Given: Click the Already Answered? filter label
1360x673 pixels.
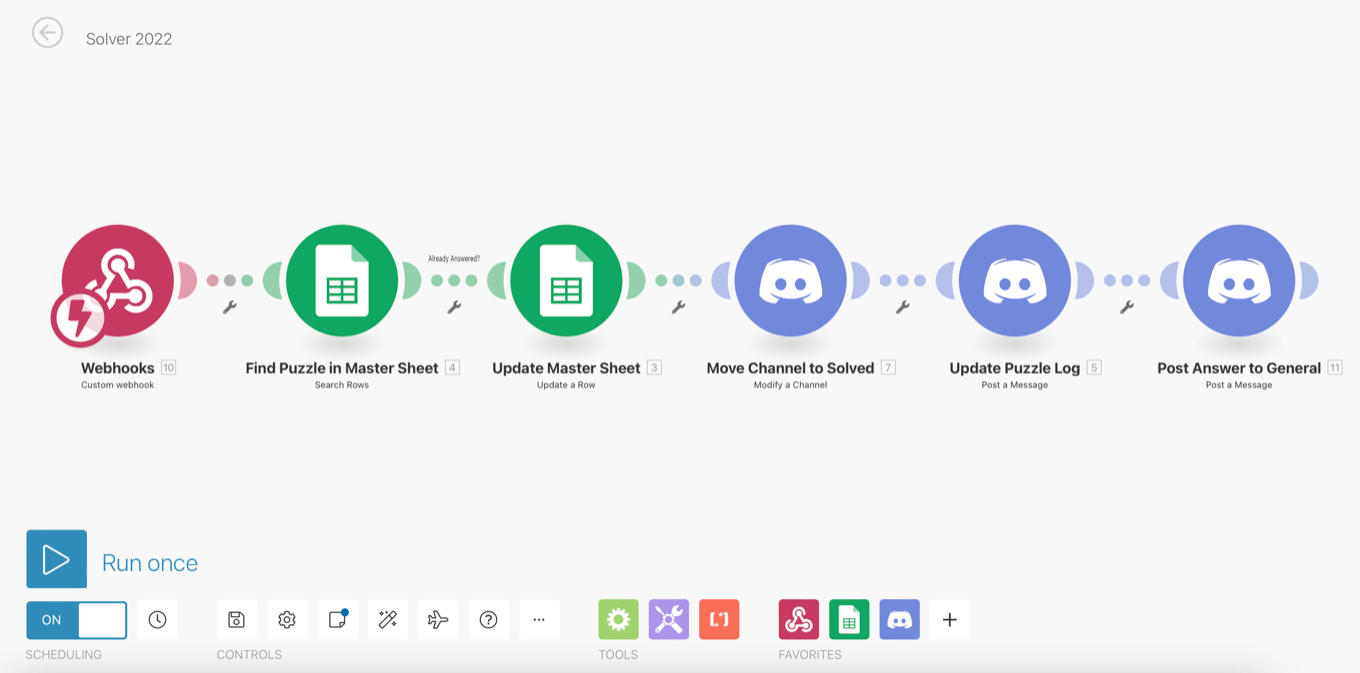Looking at the screenshot, I should (454, 259).
